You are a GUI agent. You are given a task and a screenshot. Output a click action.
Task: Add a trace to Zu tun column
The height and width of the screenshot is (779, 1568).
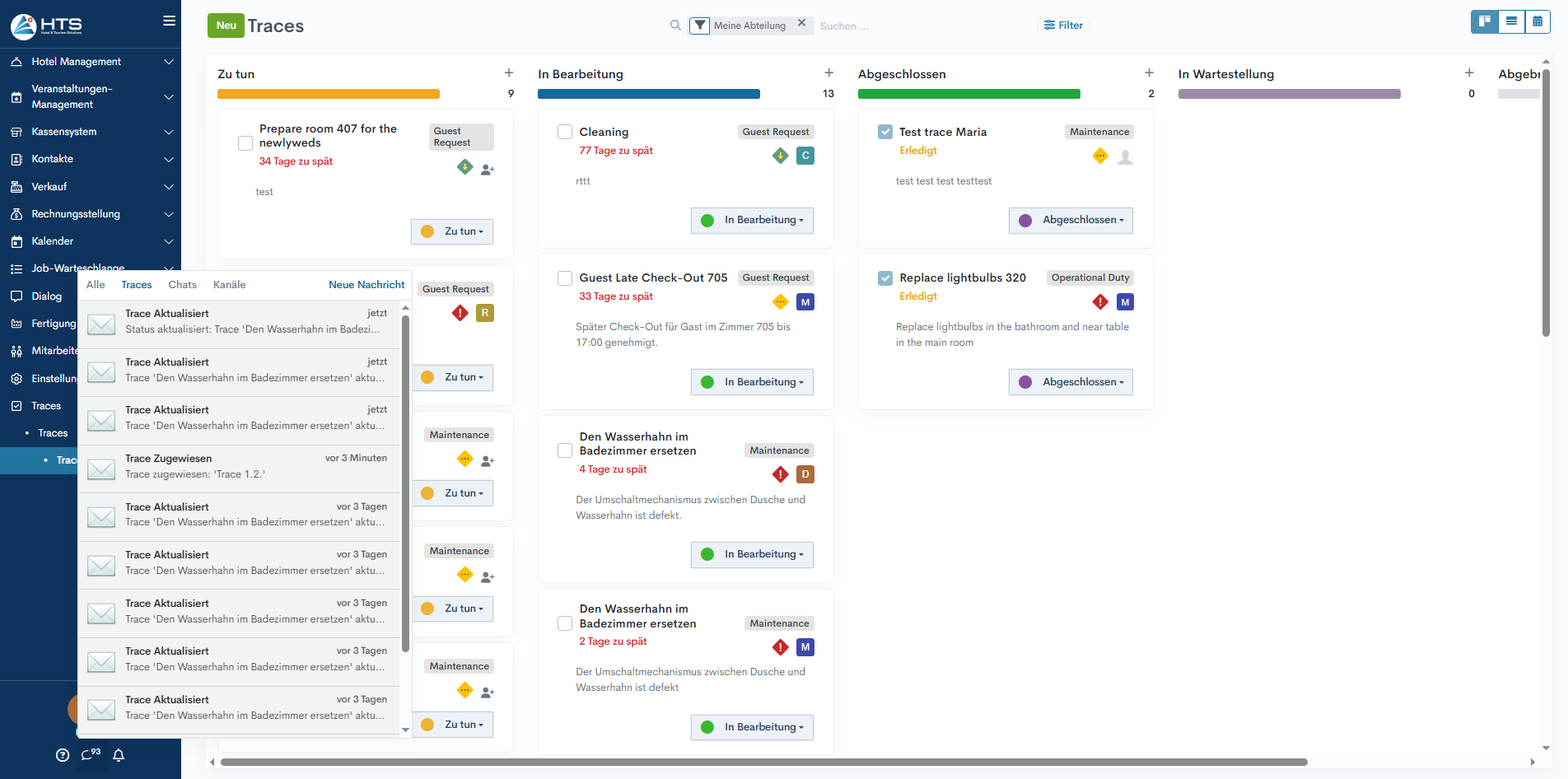[x=509, y=73]
